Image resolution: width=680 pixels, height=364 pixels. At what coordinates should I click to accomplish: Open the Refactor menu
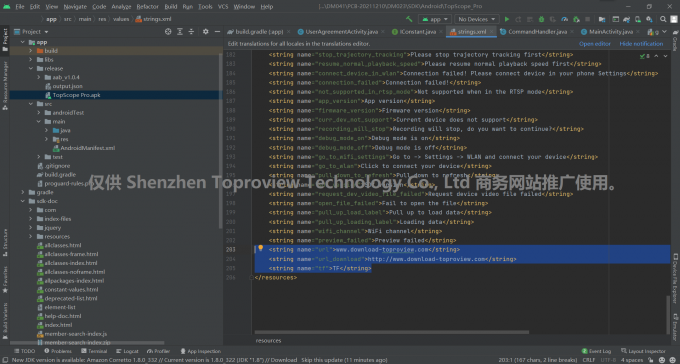tap(147, 7)
